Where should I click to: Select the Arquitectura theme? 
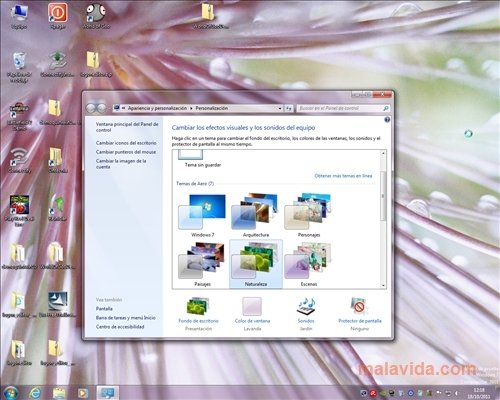point(256,215)
